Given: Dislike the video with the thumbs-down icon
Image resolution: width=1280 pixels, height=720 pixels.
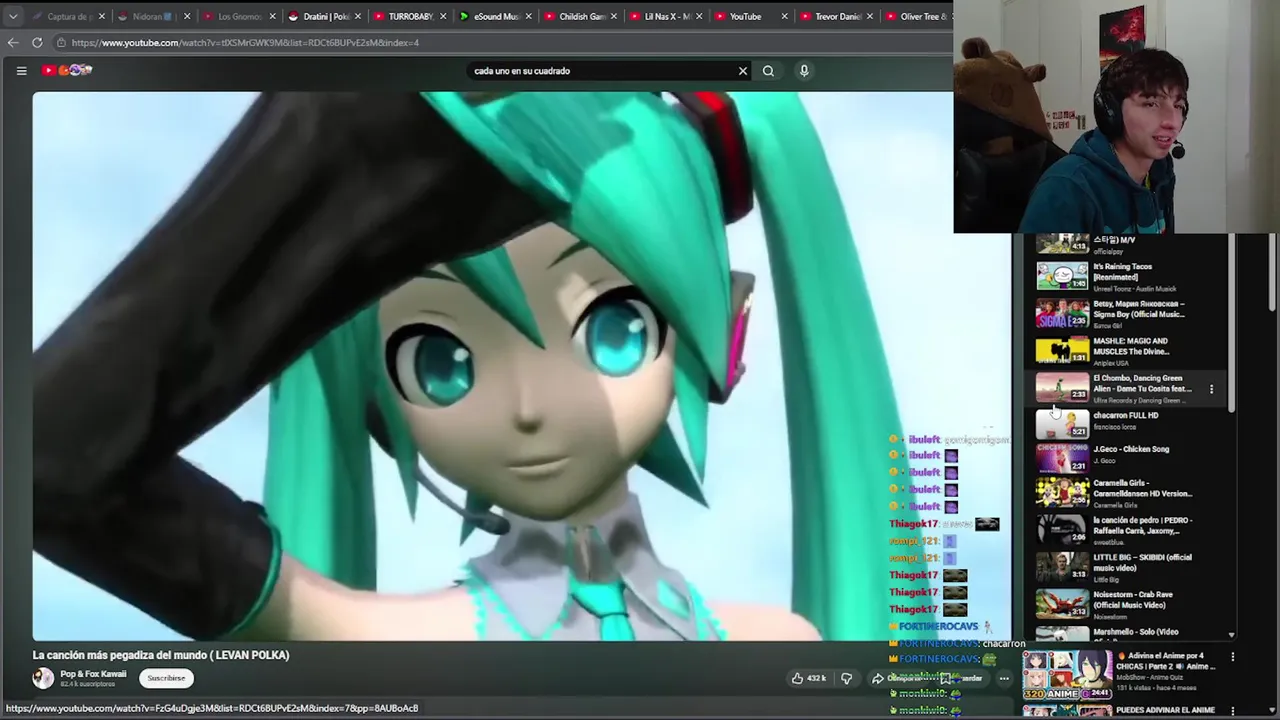Looking at the screenshot, I should [x=847, y=678].
